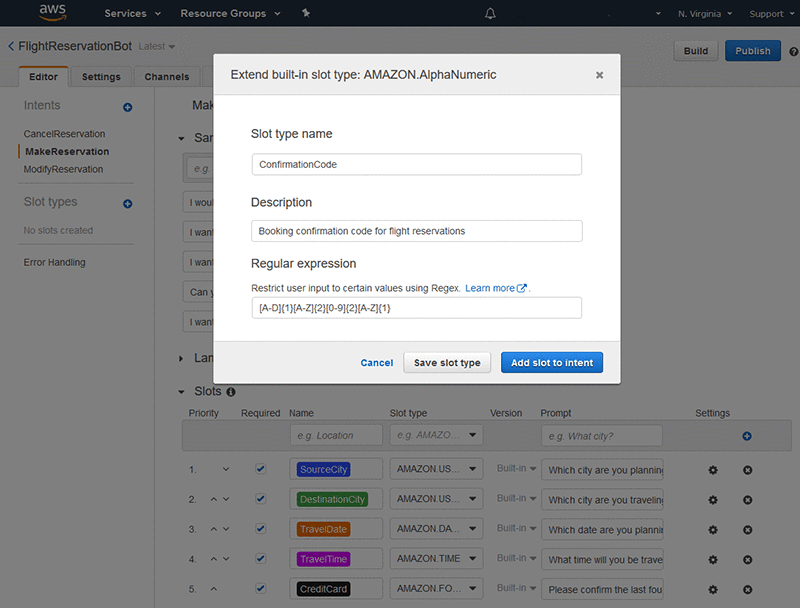Open the Learn more regex link
This screenshot has width=800, height=608.
coord(495,288)
